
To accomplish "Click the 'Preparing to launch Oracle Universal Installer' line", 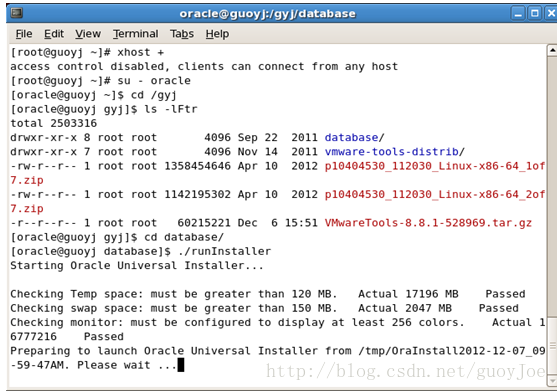I will click(x=277, y=358).
